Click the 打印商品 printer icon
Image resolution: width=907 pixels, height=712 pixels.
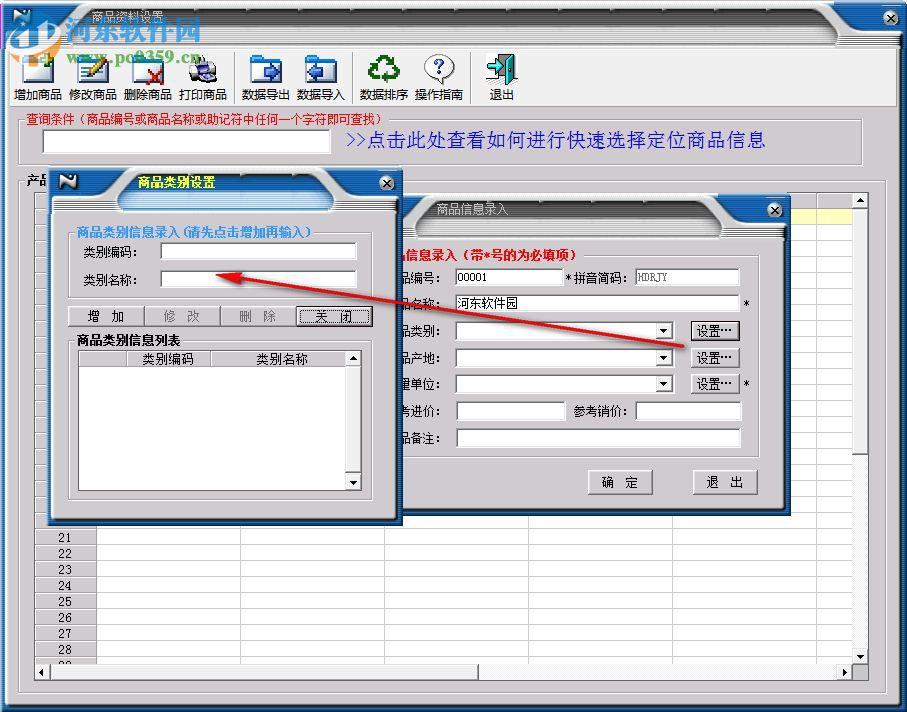click(x=202, y=69)
